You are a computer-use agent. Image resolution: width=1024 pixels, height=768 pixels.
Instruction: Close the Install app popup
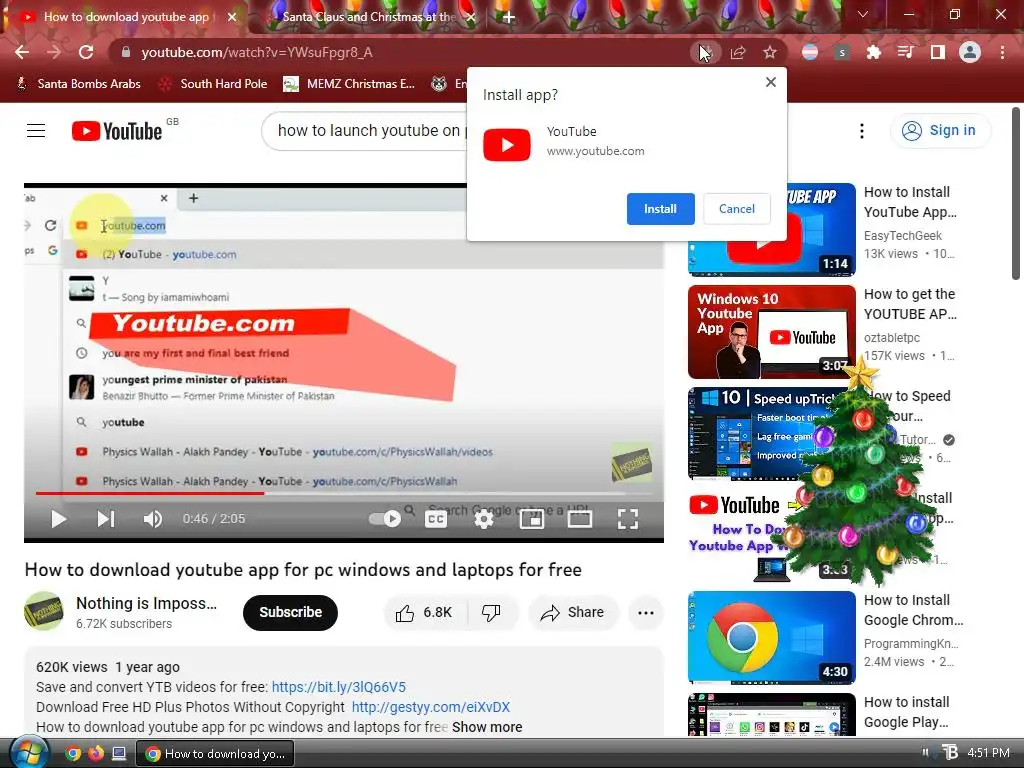click(x=771, y=82)
